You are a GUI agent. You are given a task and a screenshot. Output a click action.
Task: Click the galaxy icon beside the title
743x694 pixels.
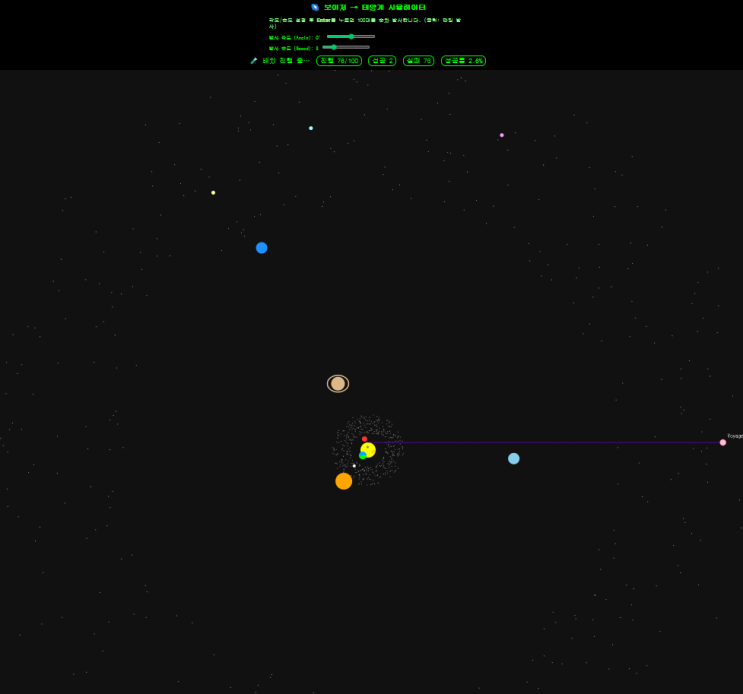[315, 7]
